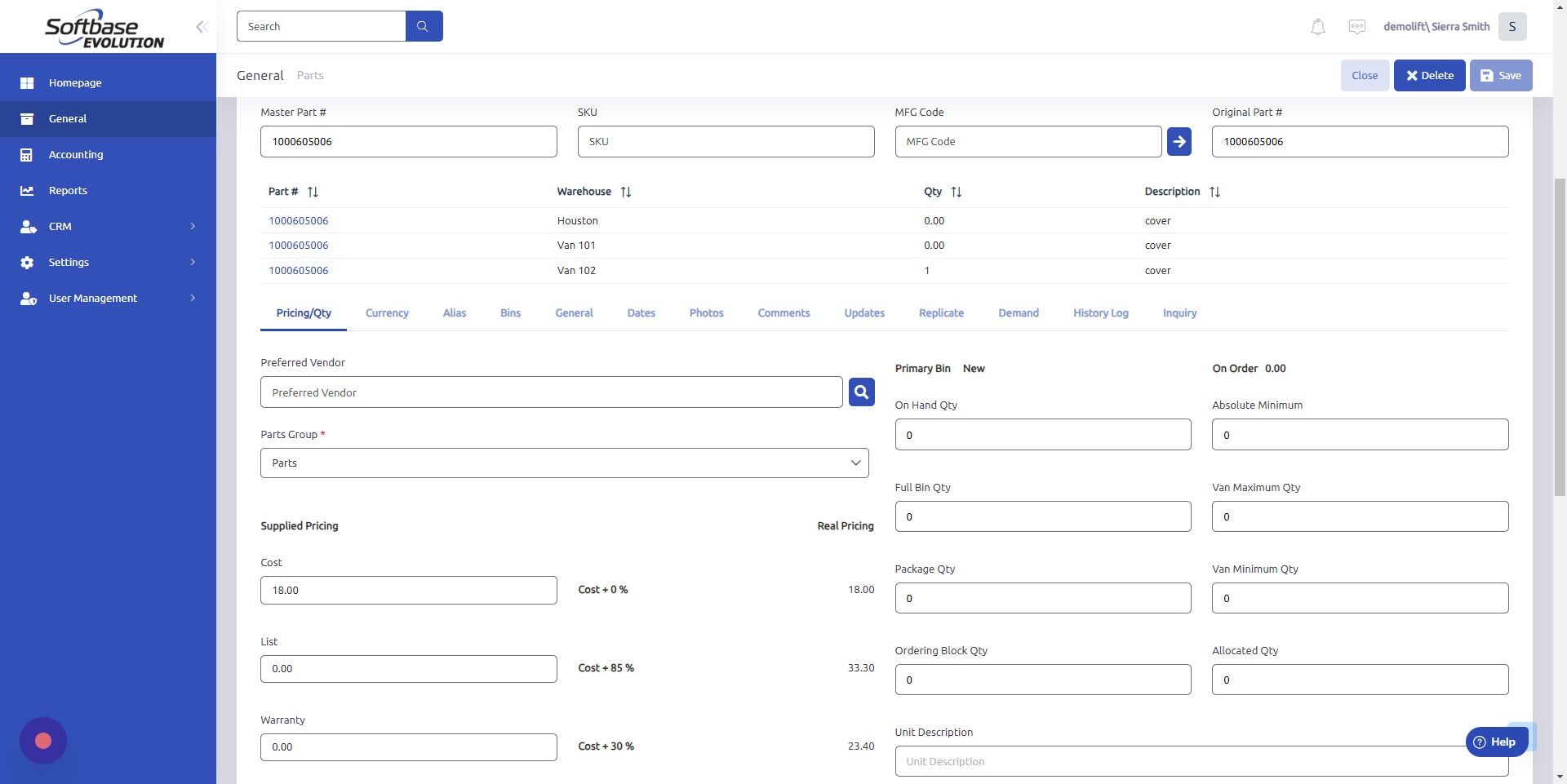Click the Preferred Vendor input field

point(552,392)
